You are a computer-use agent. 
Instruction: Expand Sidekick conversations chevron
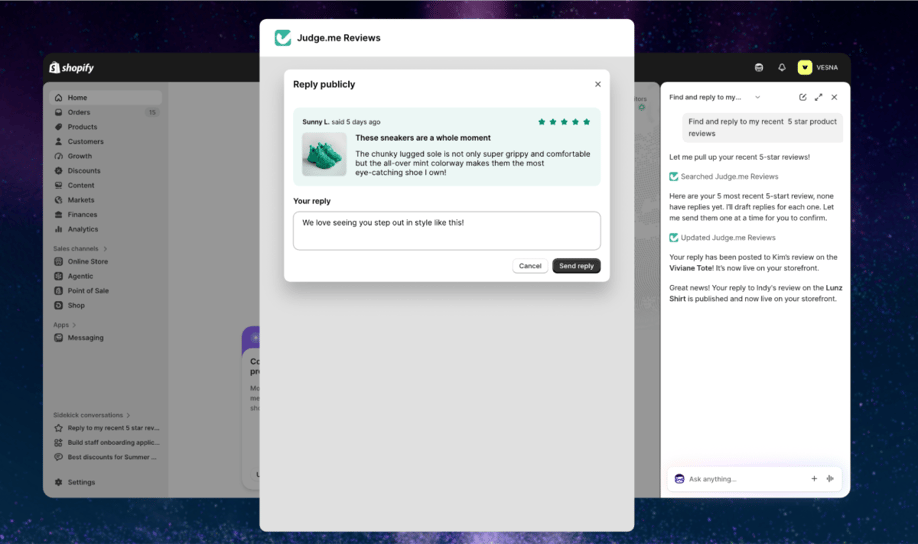(128, 415)
